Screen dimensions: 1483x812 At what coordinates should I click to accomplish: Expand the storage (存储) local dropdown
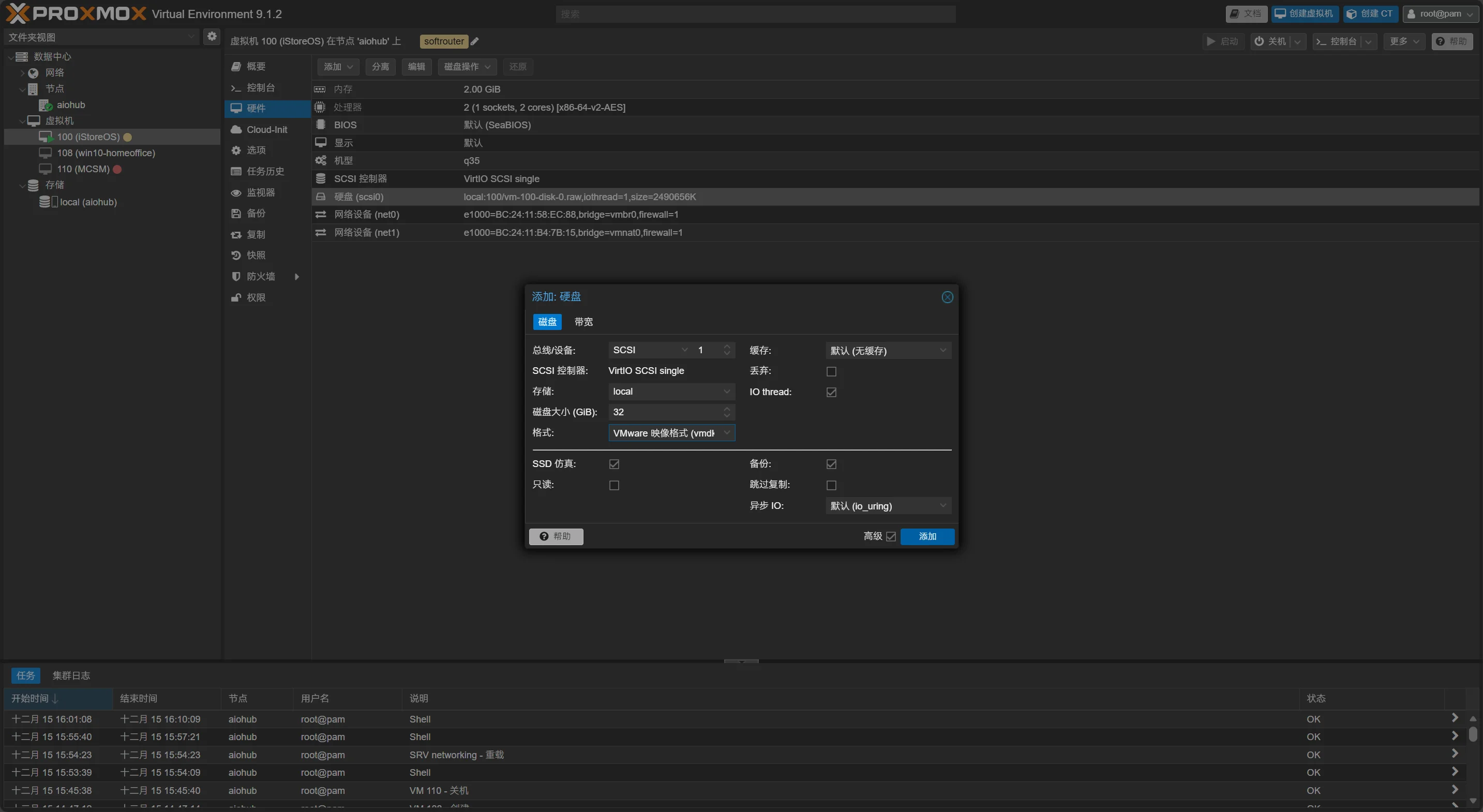[671, 392]
